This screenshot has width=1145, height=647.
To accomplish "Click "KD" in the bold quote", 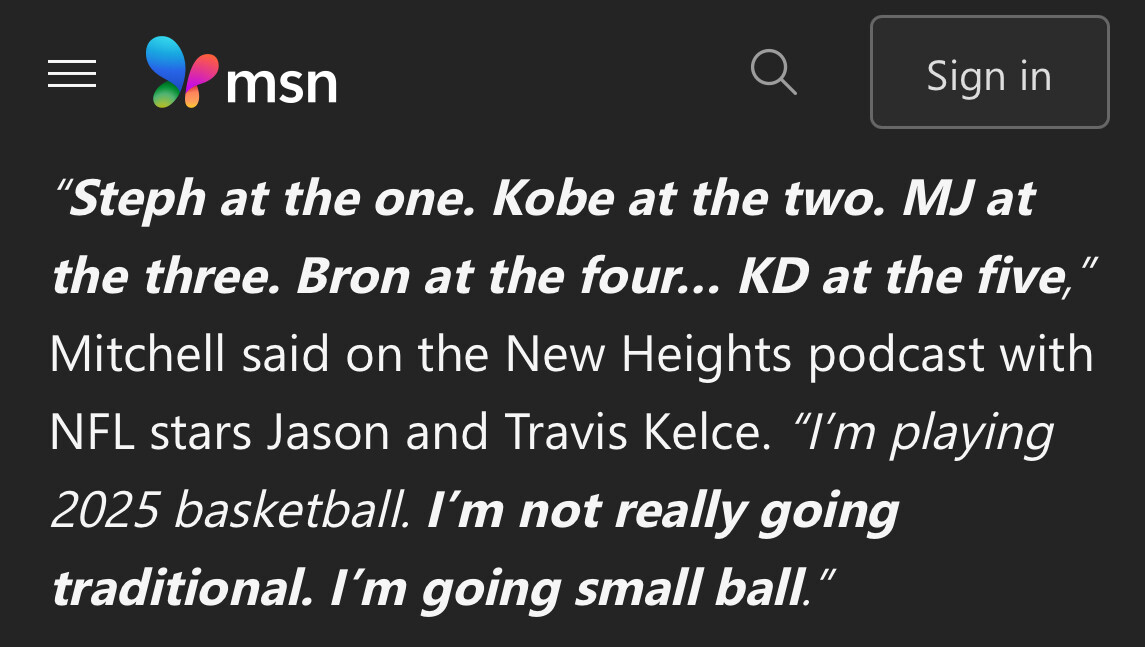I will click(773, 277).
